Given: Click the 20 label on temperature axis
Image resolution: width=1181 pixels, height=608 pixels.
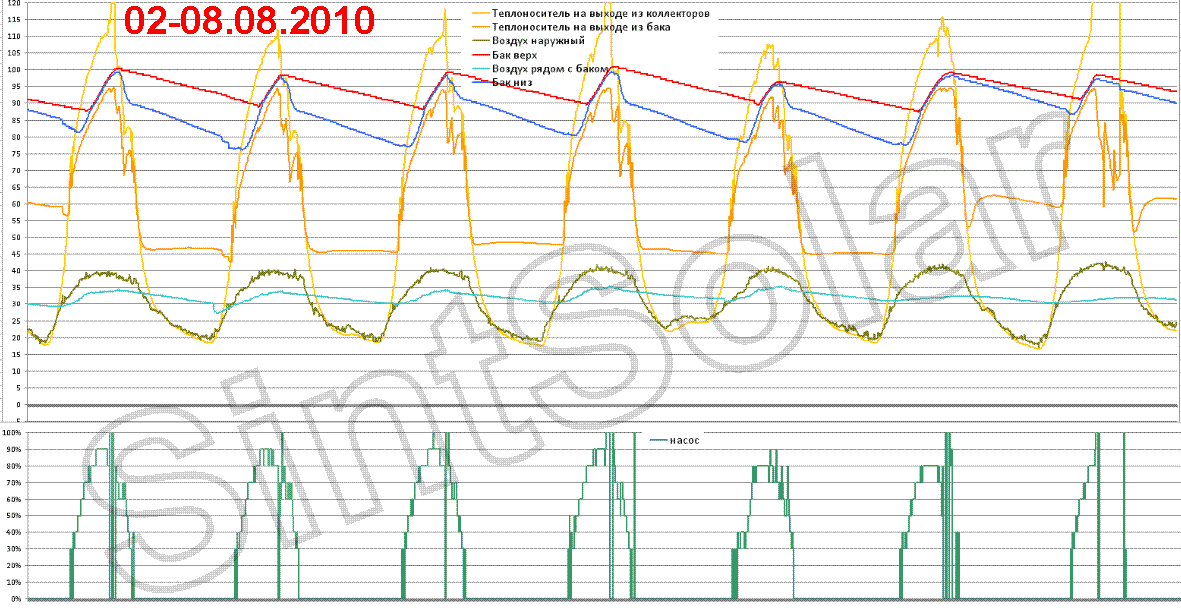Looking at the screenshot, I should point(17,338).
